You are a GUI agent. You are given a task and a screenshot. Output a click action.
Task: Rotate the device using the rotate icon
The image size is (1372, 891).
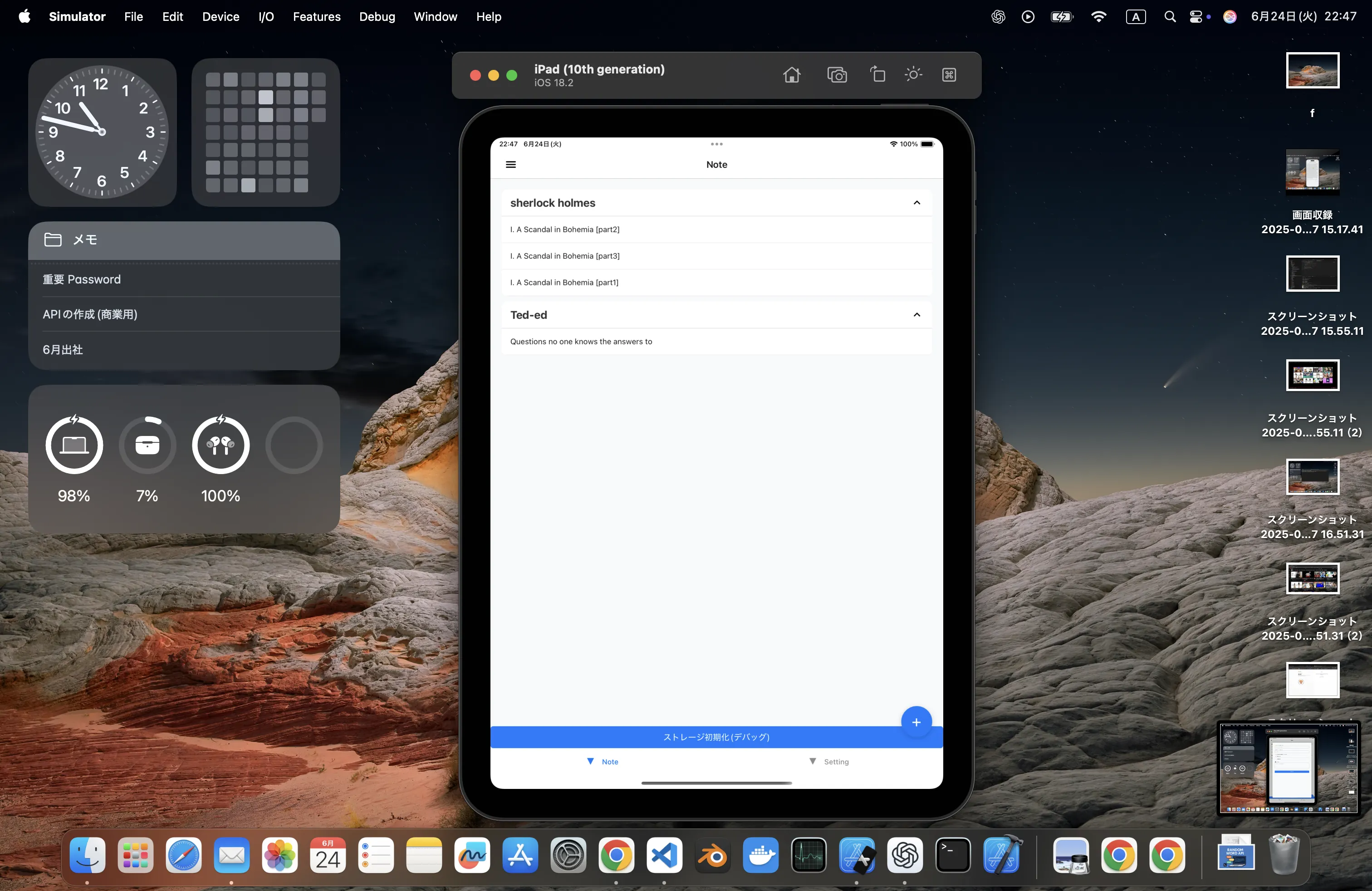pyautogui.click(x=877, y=74)
